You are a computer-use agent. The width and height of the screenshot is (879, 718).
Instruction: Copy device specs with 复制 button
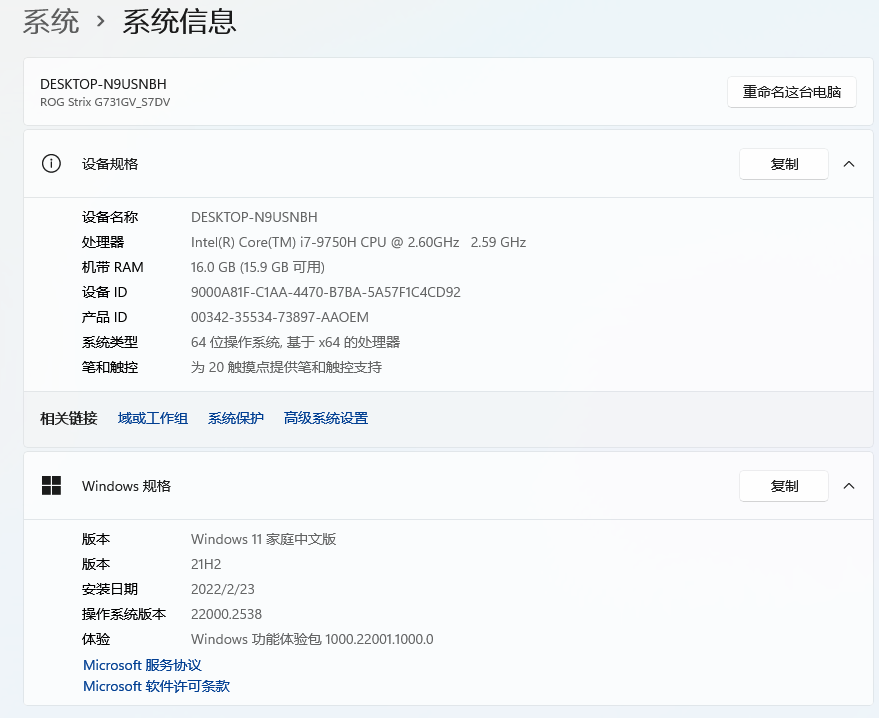[x=784, y=164]
